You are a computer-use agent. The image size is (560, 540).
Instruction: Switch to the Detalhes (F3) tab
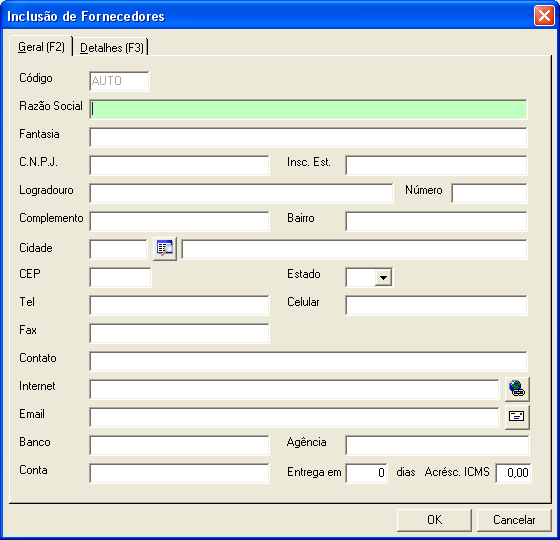[112, 48]
